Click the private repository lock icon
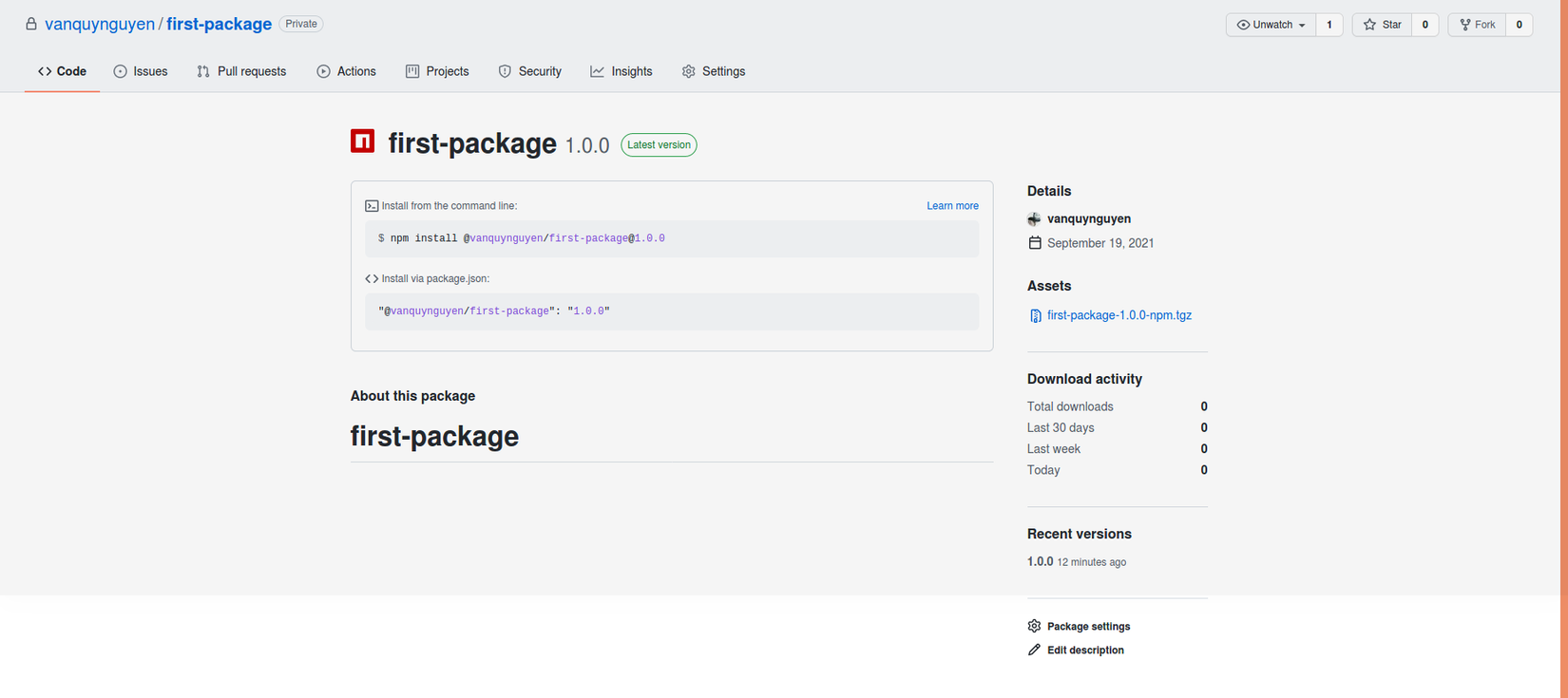Viewport: 1568px width, 698px height. [x=31, y=24]
